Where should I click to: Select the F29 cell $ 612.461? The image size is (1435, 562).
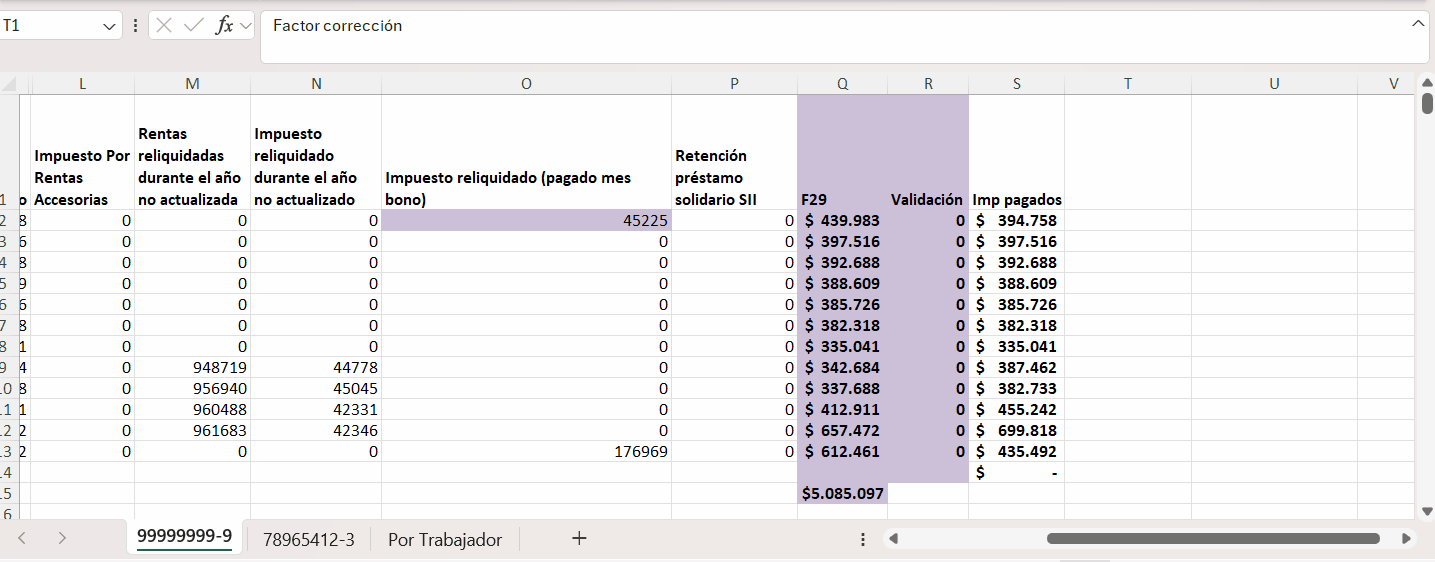[843, 451]
